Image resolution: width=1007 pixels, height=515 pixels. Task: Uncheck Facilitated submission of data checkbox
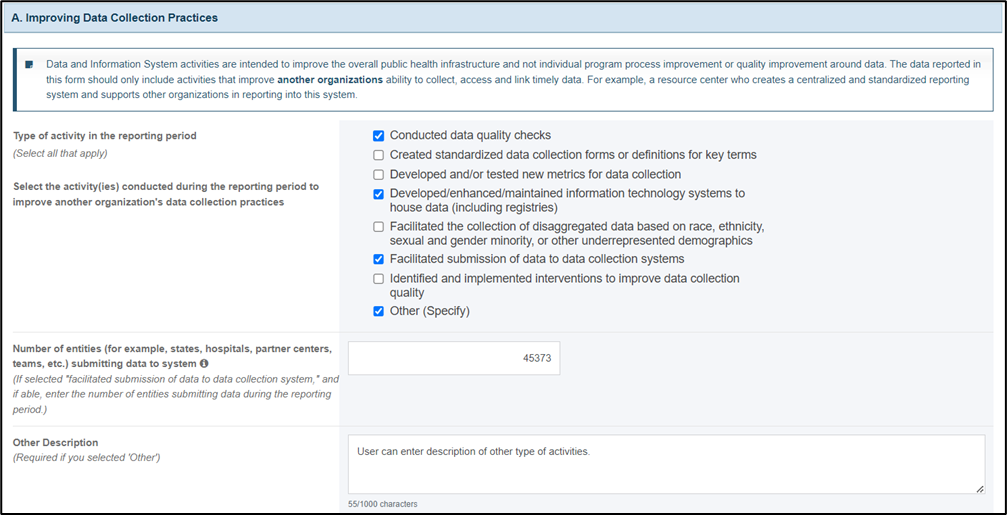click(378, 259)
